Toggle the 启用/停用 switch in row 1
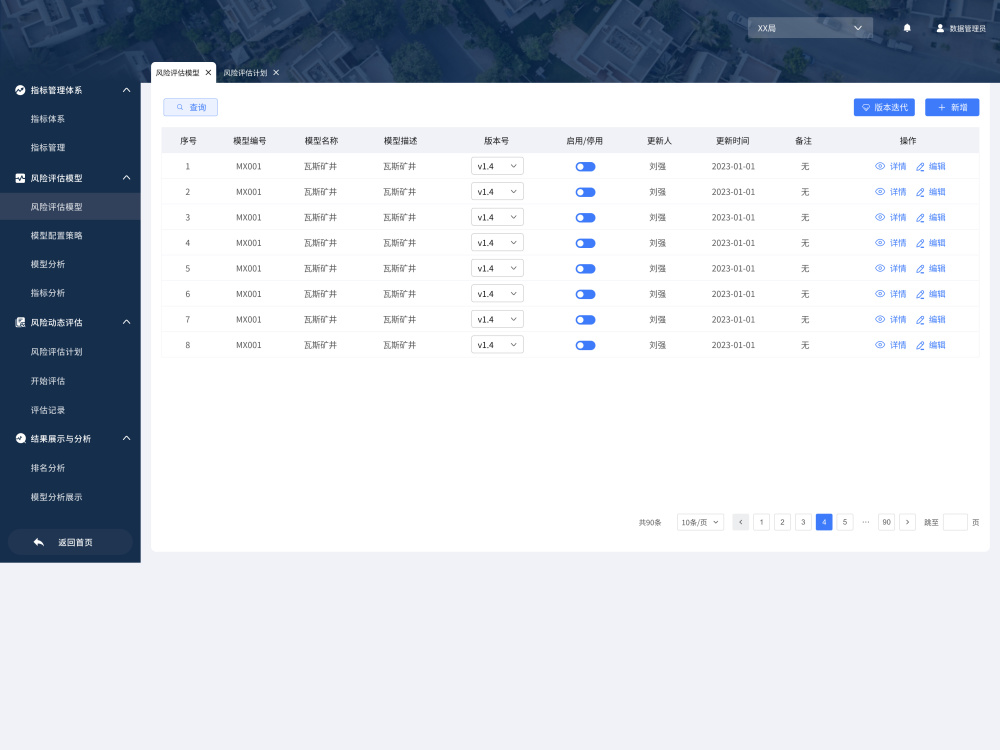 [x=585, y=166]
